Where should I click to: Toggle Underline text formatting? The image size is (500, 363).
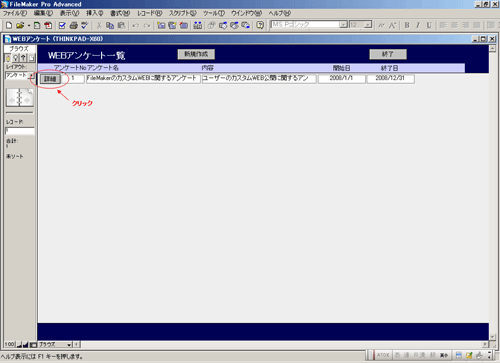(x=429, y=25)
